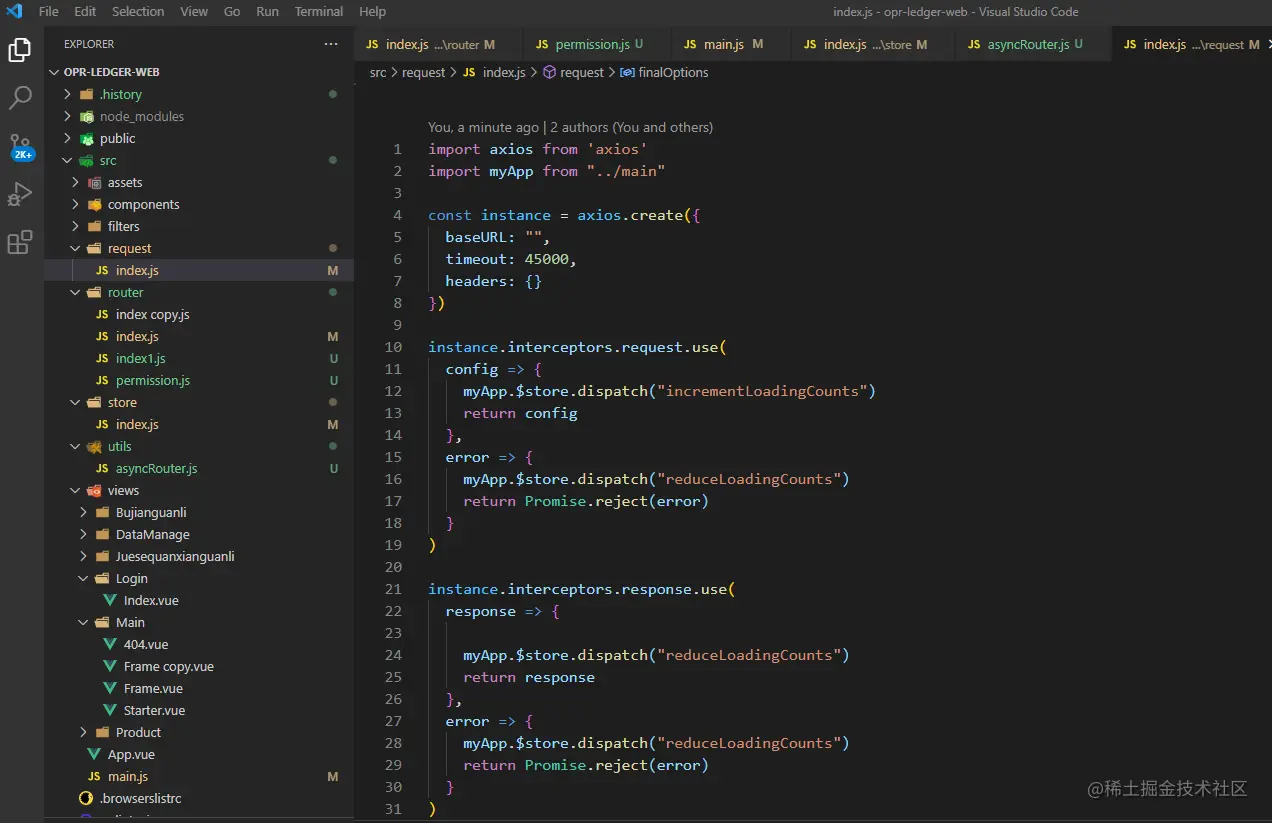This screenshot has width=1272, height=823.
Task: Expand the Product folder
Action: [83, 732]
